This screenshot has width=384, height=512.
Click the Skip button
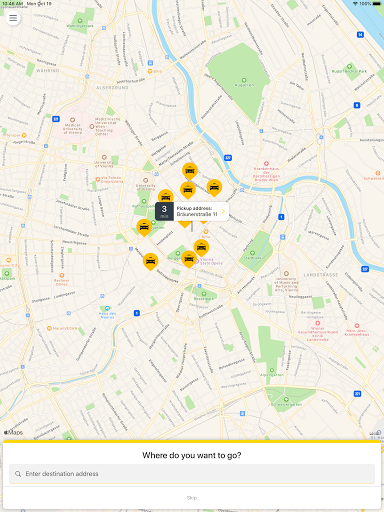point(192,498)
